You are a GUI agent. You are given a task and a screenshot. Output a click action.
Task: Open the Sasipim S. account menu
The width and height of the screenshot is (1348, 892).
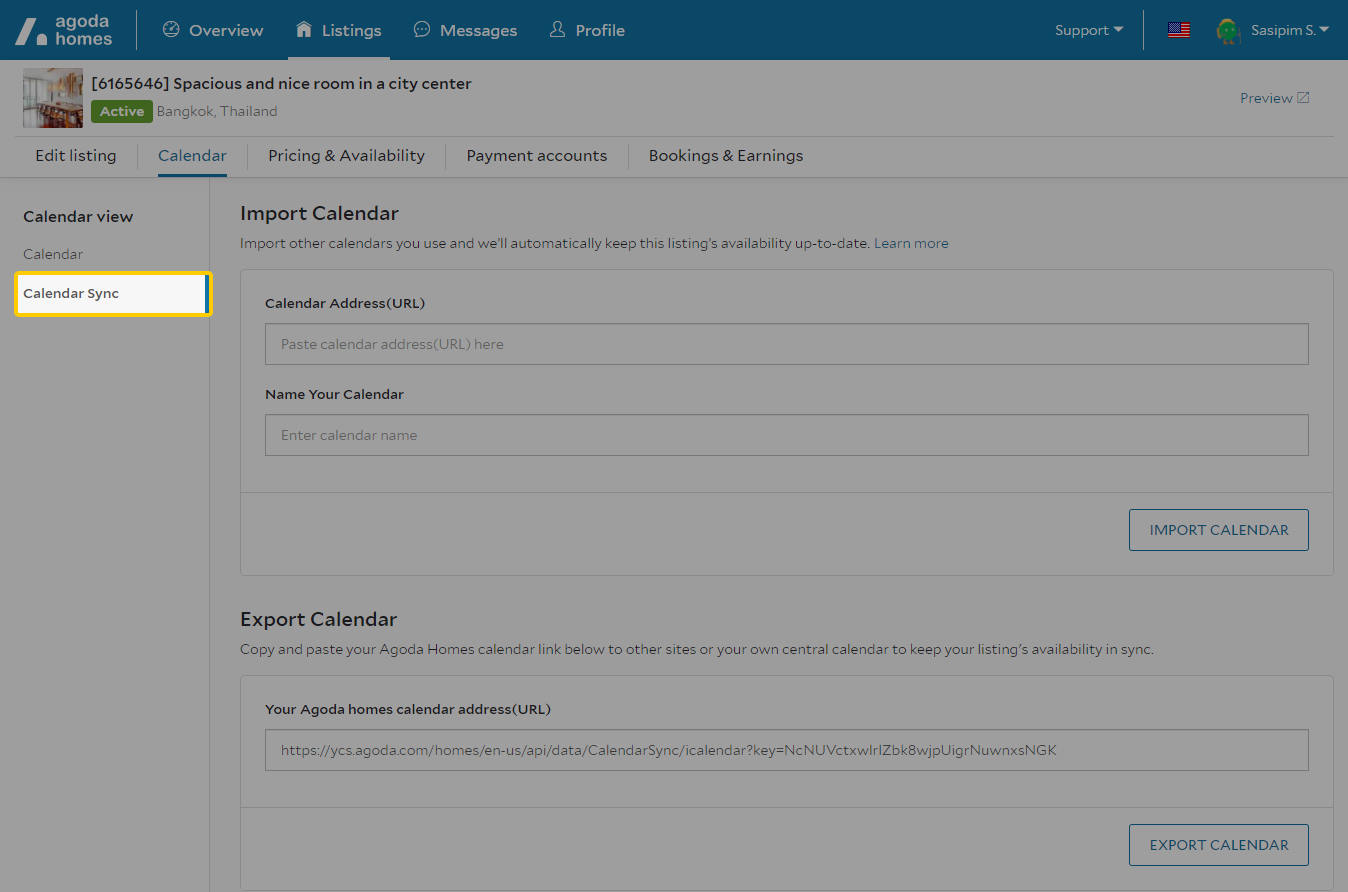1289,30
